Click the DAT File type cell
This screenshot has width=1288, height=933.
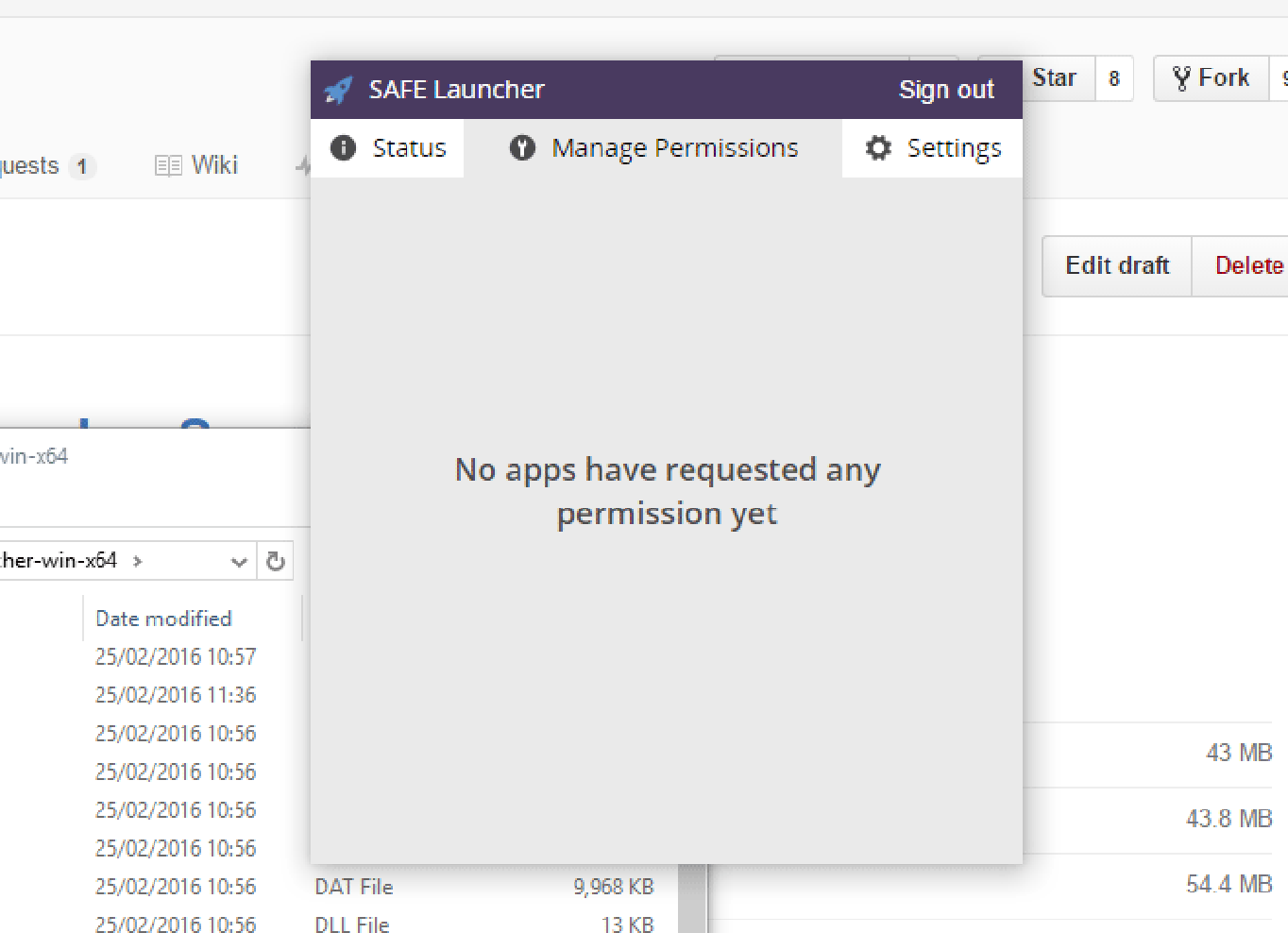tap(354, 887)
